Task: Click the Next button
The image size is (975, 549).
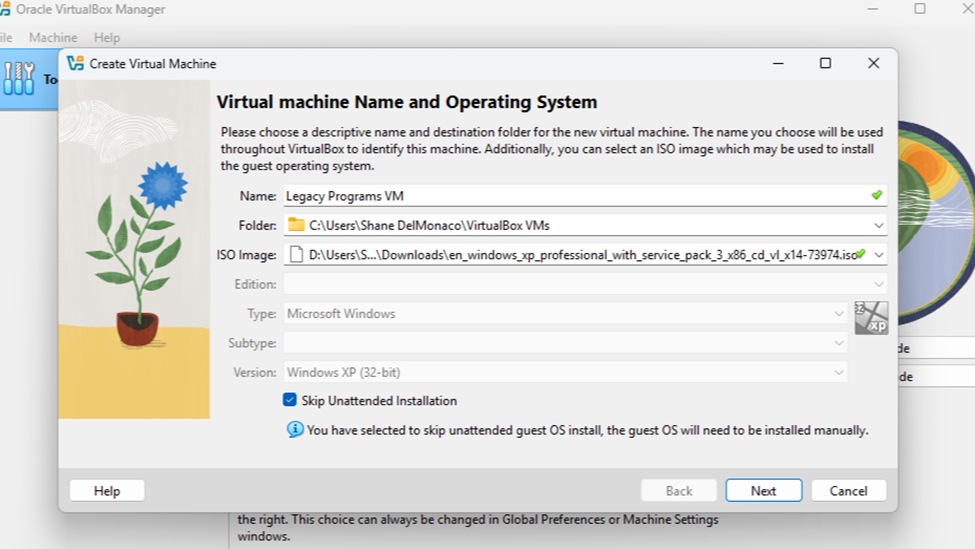Action: pyautogui.click(x=763, y=491)
